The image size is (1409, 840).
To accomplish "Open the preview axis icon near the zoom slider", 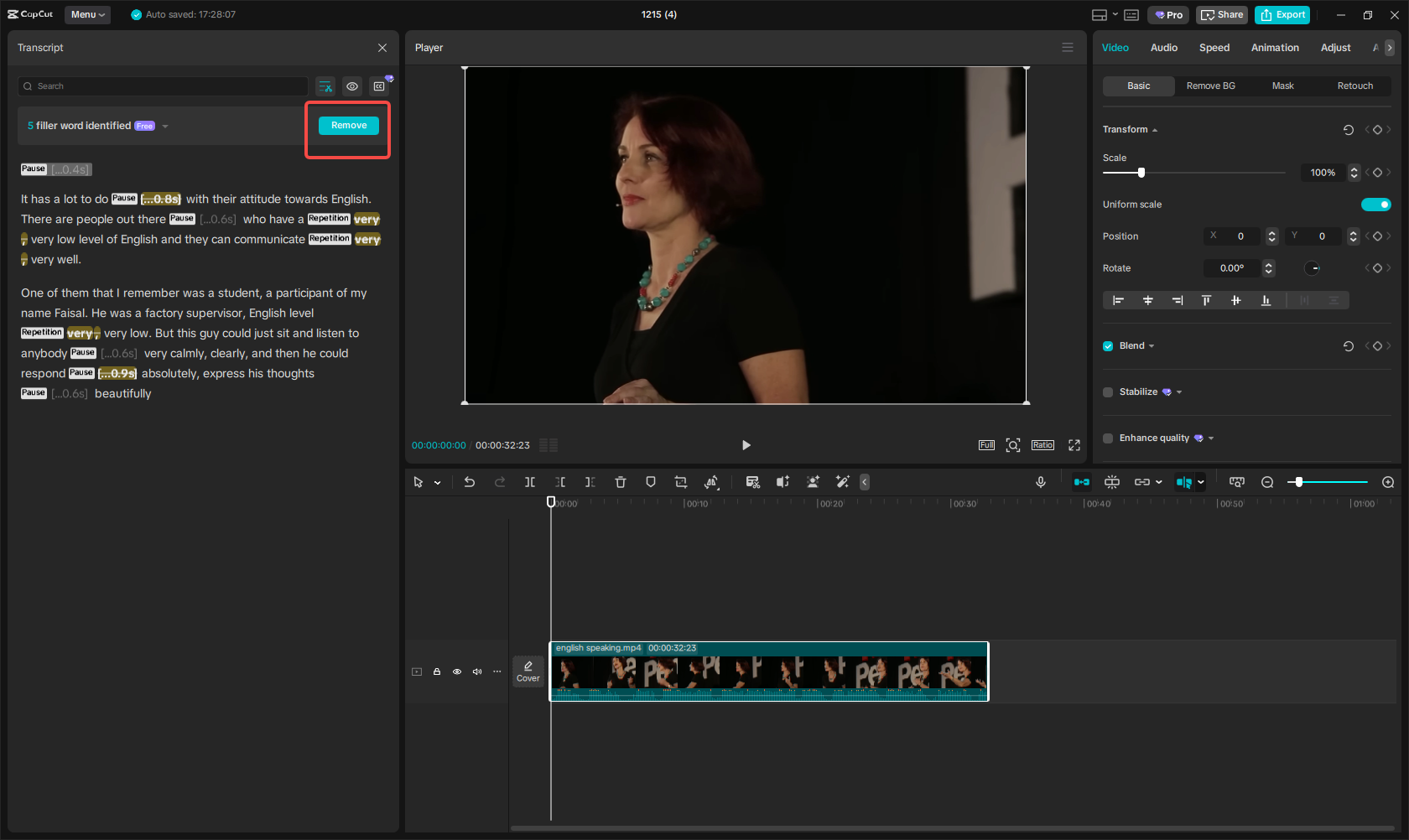I will 1236,482.
